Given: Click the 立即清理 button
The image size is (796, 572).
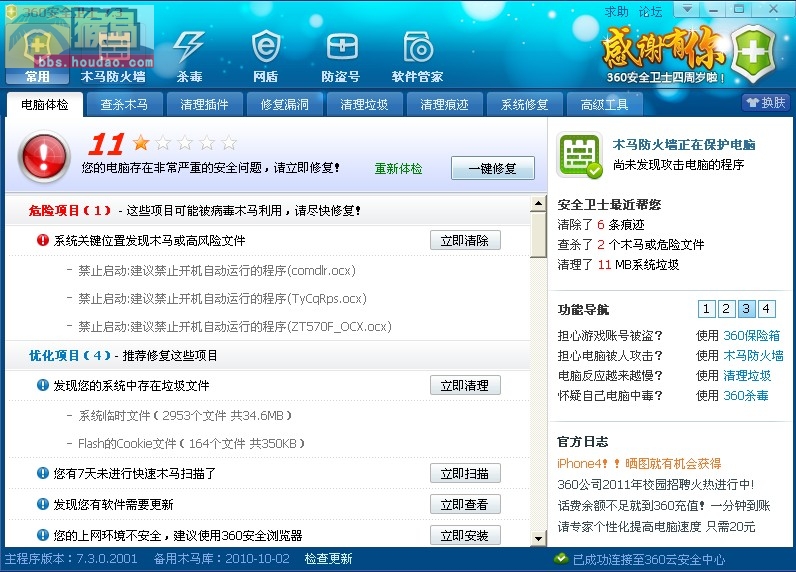Looking at the screenshot, I should pos(465,385).
